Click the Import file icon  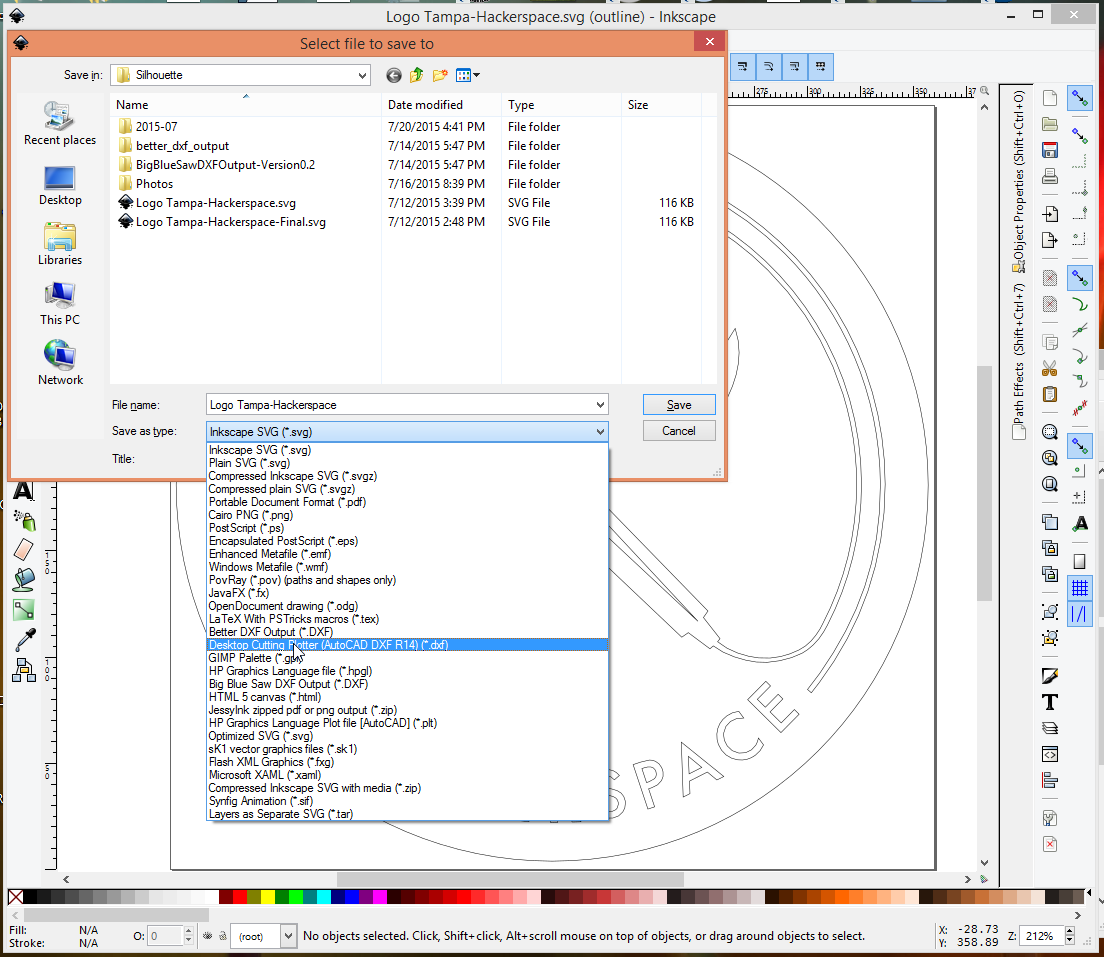(x=1050, y=214)
